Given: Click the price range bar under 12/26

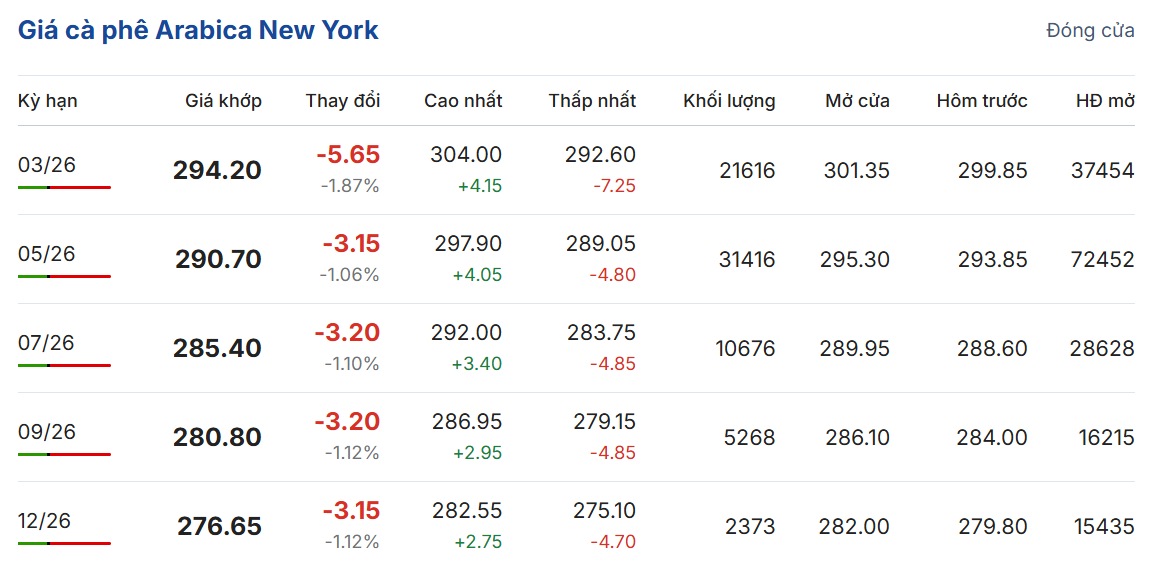Looking at the screenshot, I should (x=64, y=543).
